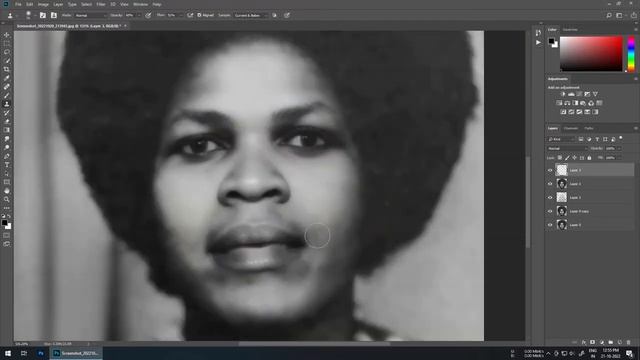Click the delete layer trash icon

point(629,342)
